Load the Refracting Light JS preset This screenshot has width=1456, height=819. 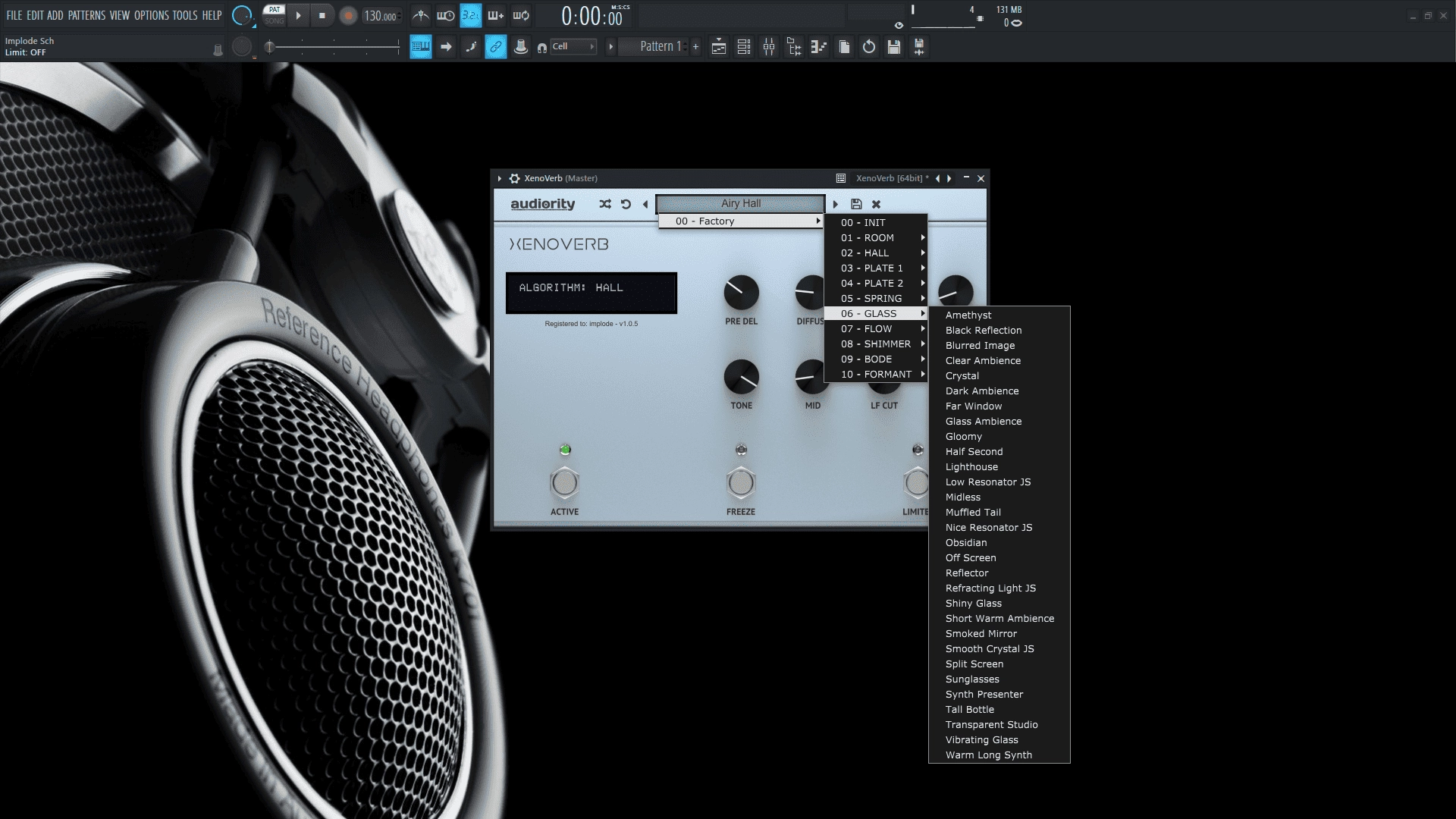pyautogui.click(x=999, y=588)
